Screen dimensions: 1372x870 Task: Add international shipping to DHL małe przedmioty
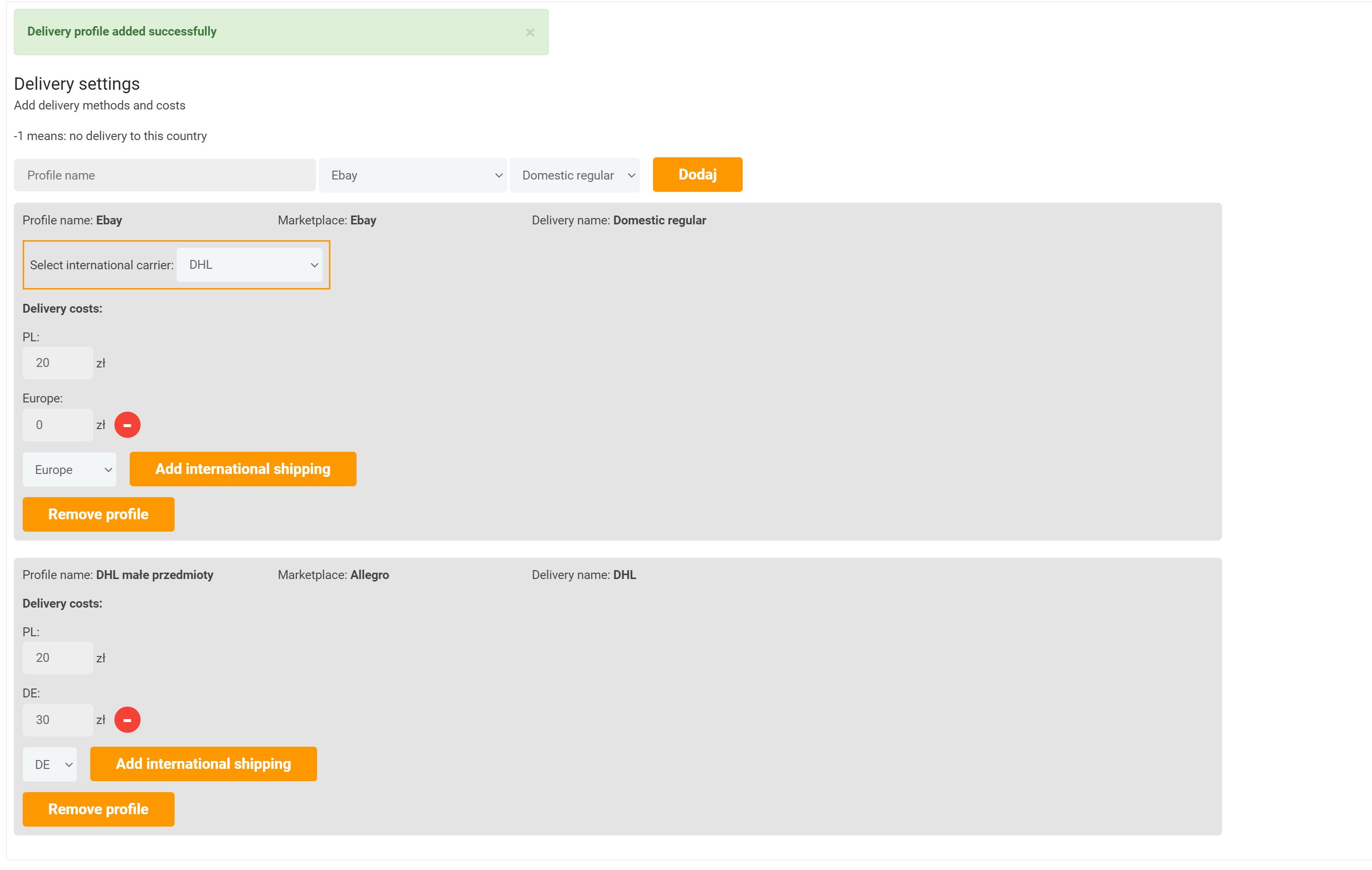click(x=203, y=764)
